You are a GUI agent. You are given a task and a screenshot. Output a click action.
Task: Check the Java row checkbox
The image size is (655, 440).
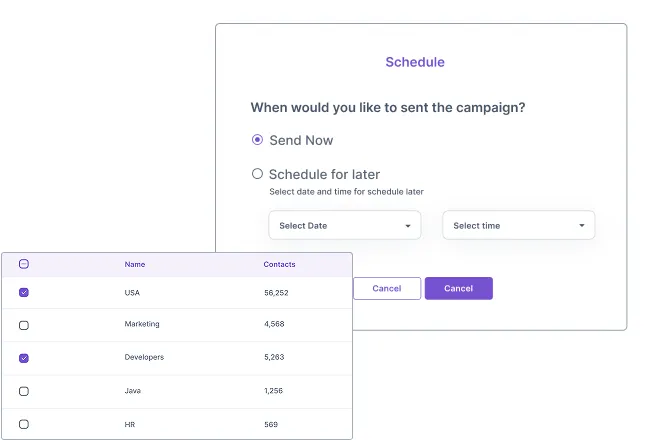coord(24,391)
